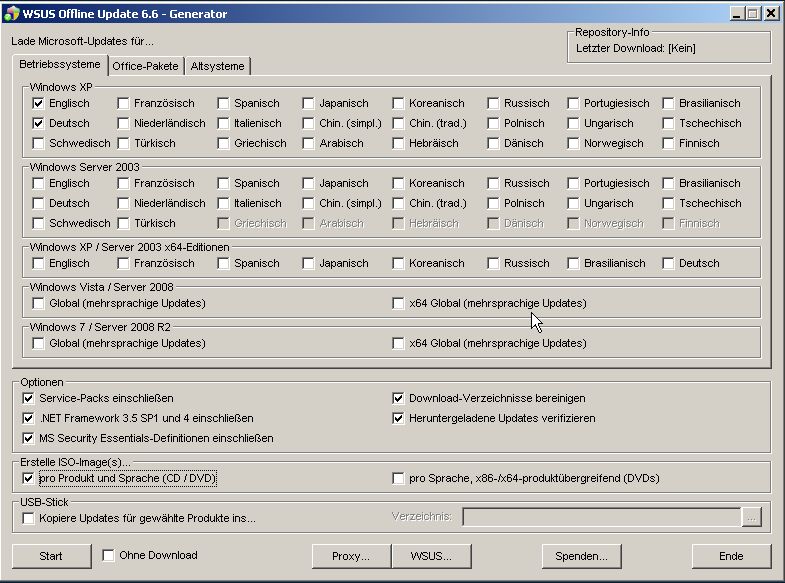Disable Heruntergeladene Updates verifizieren

(399, 418)
